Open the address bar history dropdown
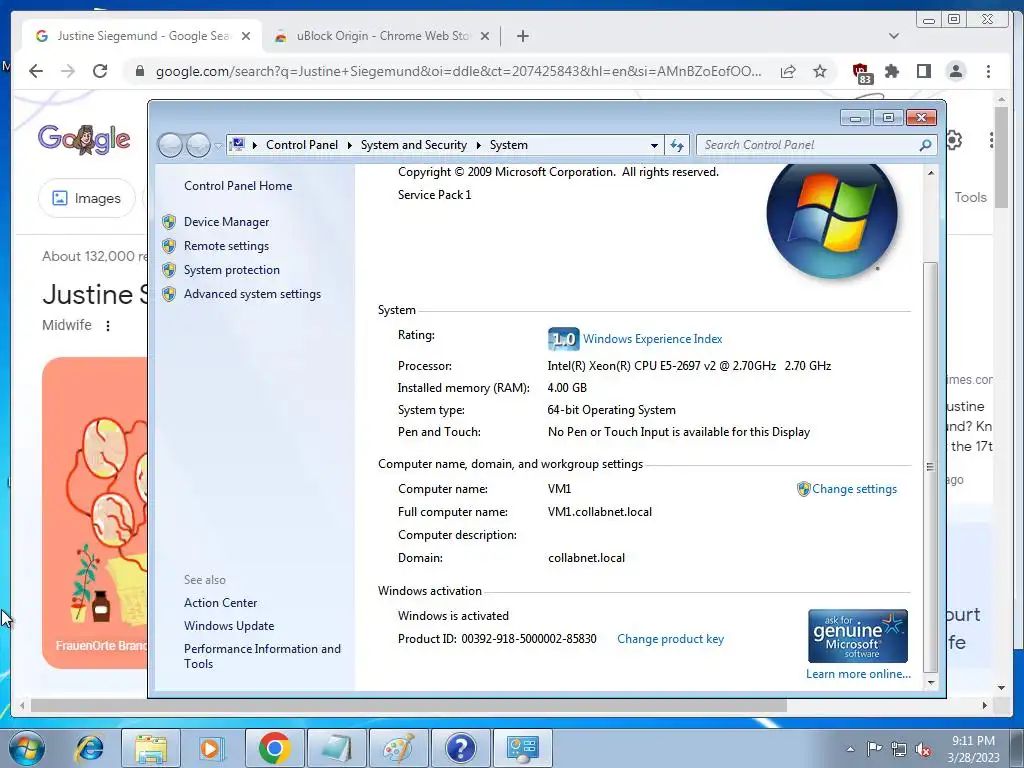The height and width of the screenshot is (768, 1024). [x=654, y=146]
